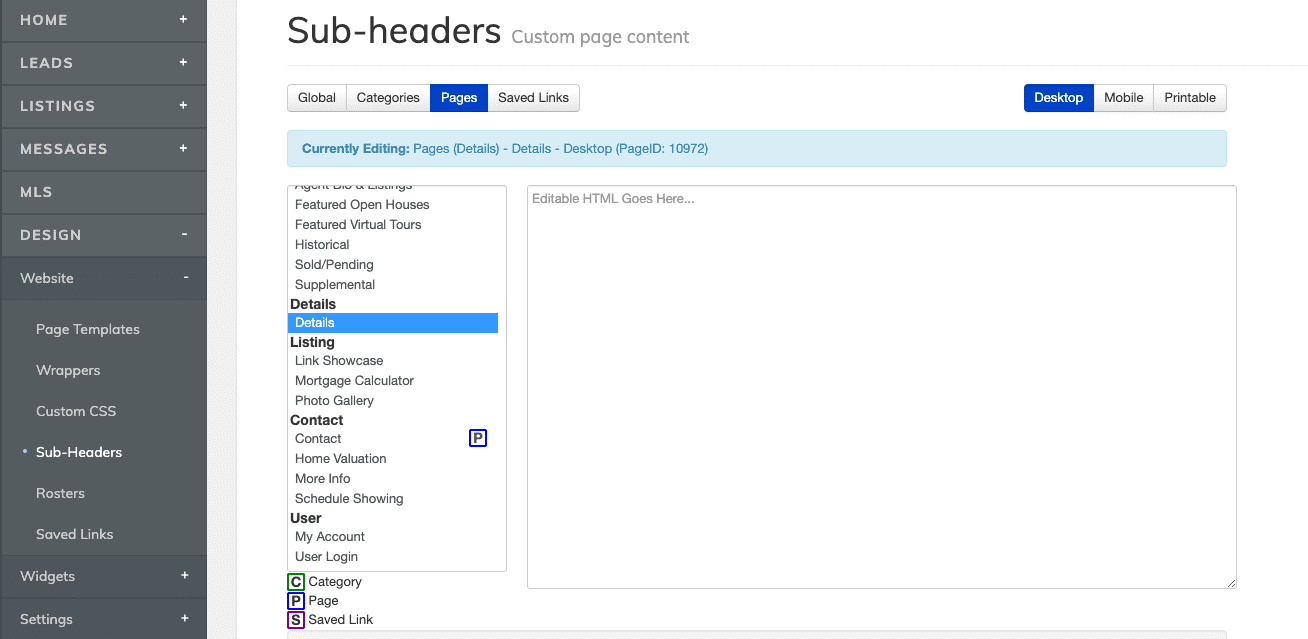1308x639 pixels.
Task: Open the Page Templates page
Action: [x=88, y=329]
